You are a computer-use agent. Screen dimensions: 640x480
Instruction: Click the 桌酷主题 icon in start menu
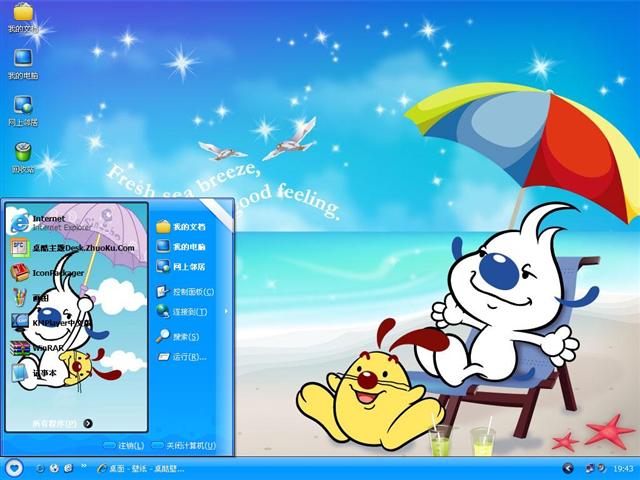19,248
